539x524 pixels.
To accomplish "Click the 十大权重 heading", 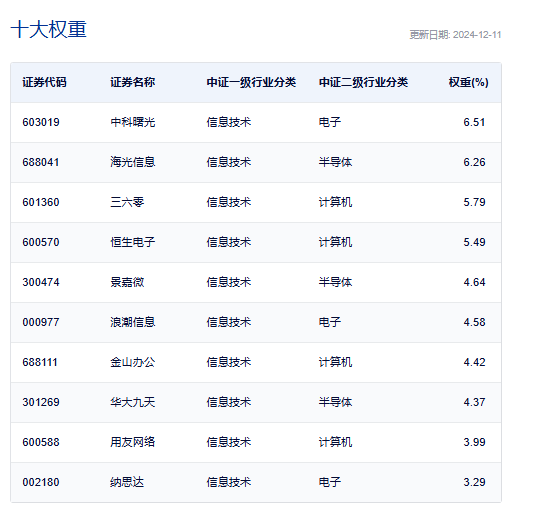I will pos(48,30).
